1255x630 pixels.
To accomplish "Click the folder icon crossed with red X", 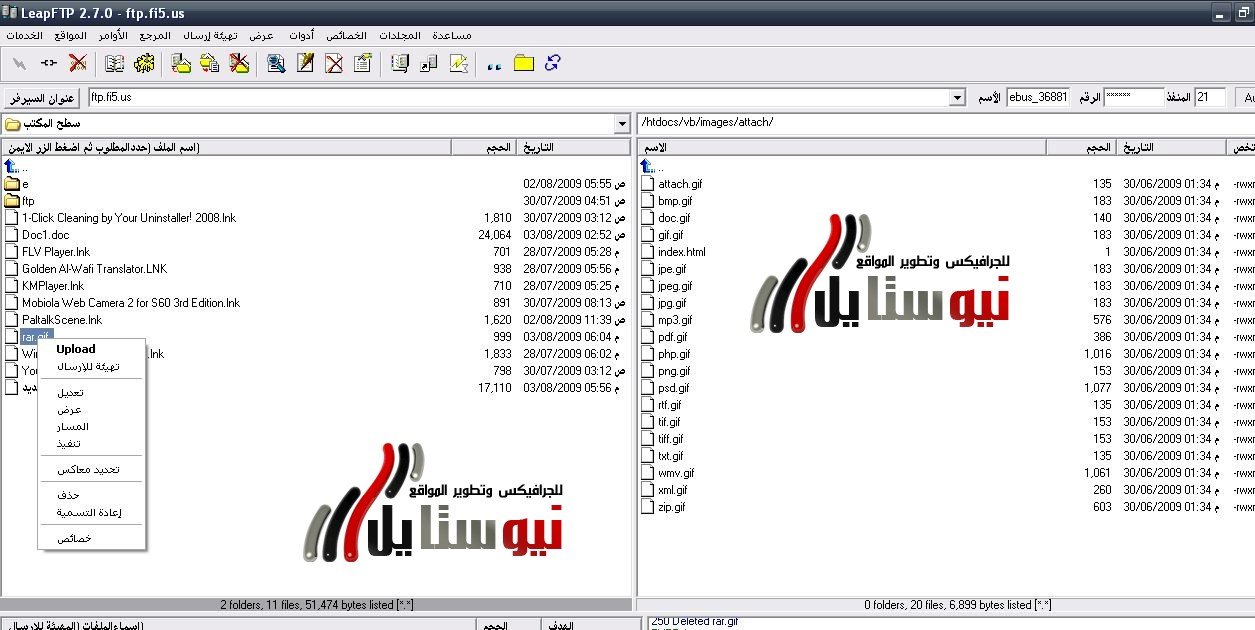I will point(239,63).
